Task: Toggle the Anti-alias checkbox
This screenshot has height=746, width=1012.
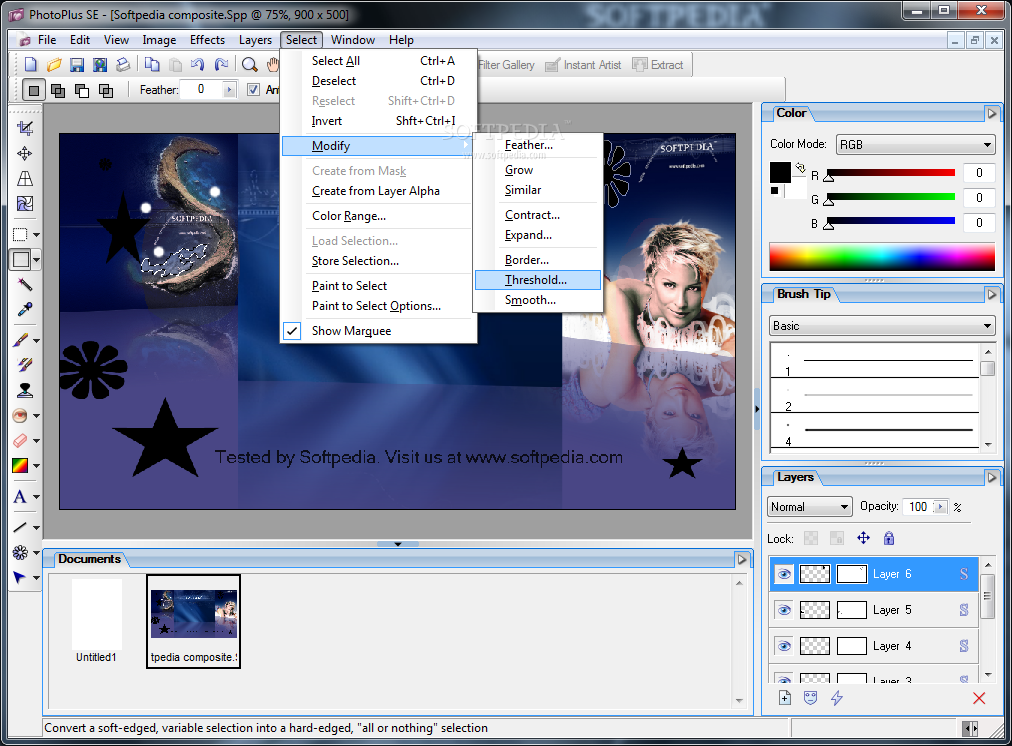Action: [254, 90]
